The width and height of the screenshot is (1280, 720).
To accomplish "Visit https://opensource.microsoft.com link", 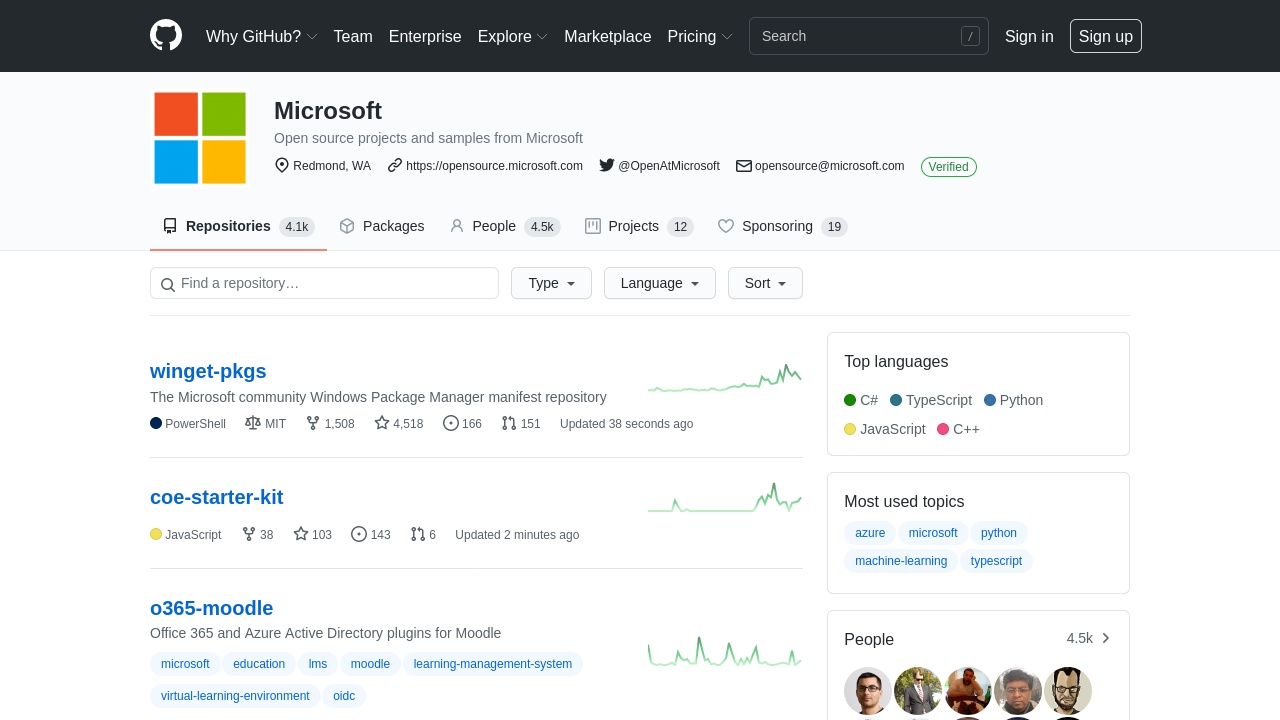I will point(494,166).
